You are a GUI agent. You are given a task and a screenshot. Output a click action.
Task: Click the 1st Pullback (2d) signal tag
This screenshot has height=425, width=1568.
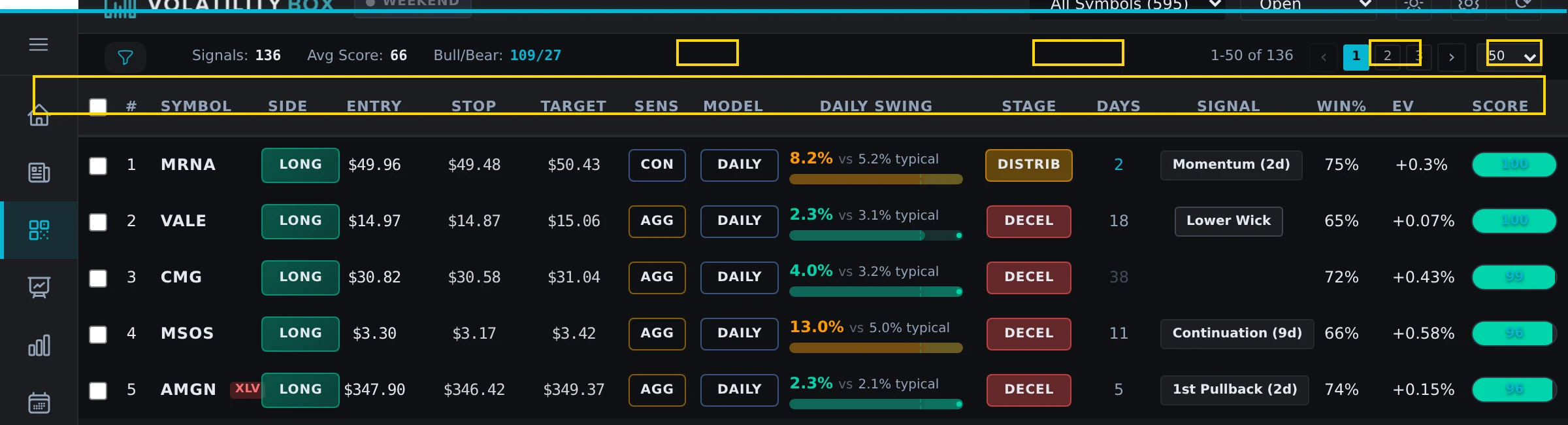(x=1235, y=390)
